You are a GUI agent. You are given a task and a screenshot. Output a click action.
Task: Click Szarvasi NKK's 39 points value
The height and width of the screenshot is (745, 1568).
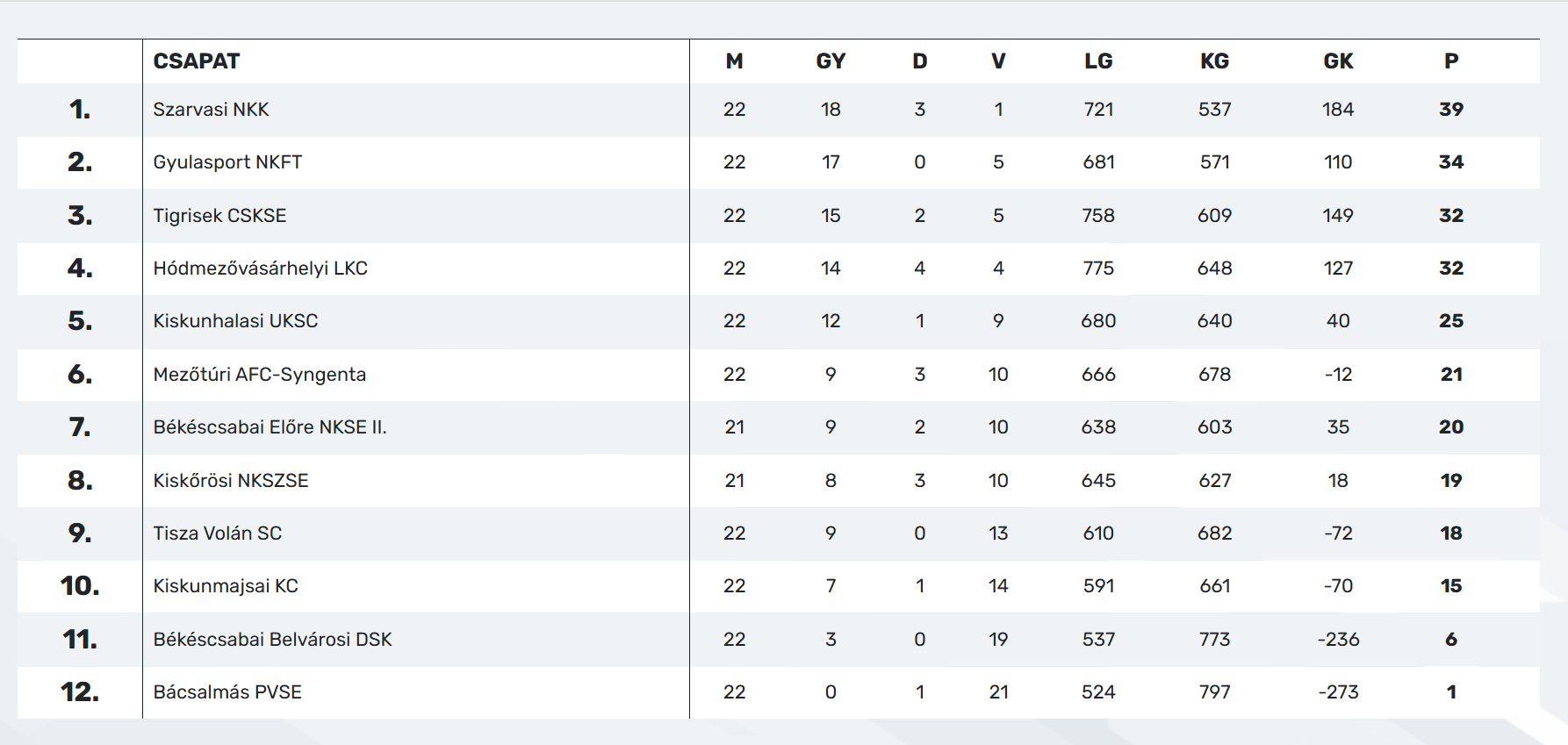[1451, 110]
